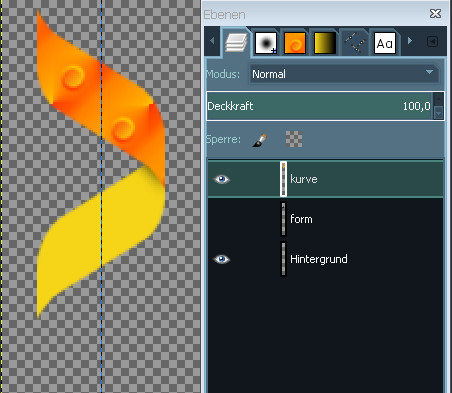Click the form layer thumbnail
452x393 pixels.
pos(283,219)
